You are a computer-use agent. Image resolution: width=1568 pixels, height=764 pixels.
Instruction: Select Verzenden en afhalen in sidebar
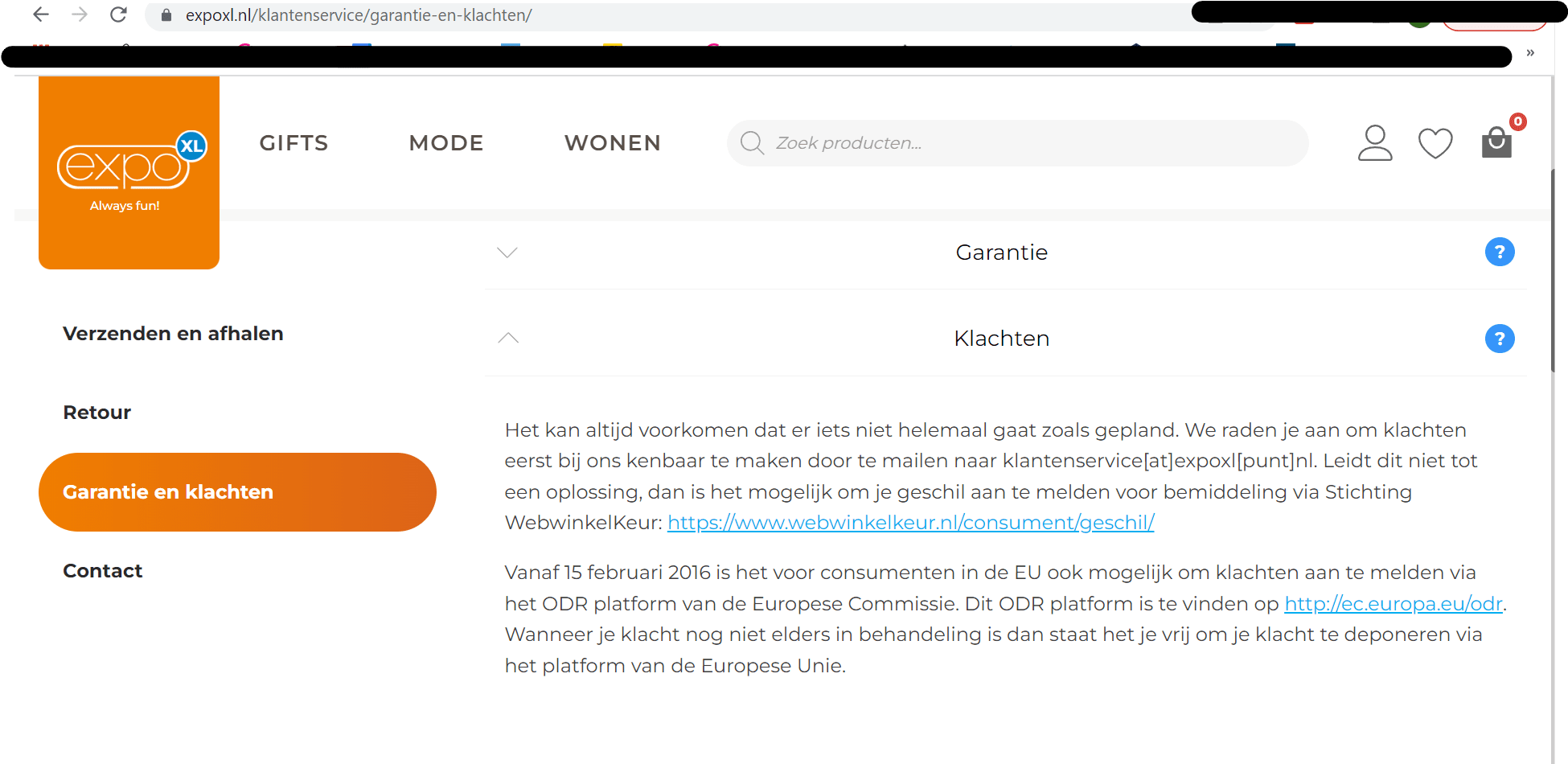coord(173,334)
